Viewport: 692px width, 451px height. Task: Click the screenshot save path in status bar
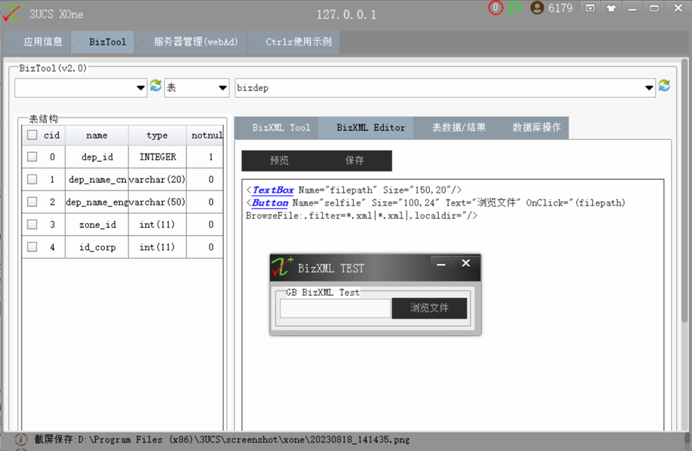pyautogui.click(x=222, y=439)
